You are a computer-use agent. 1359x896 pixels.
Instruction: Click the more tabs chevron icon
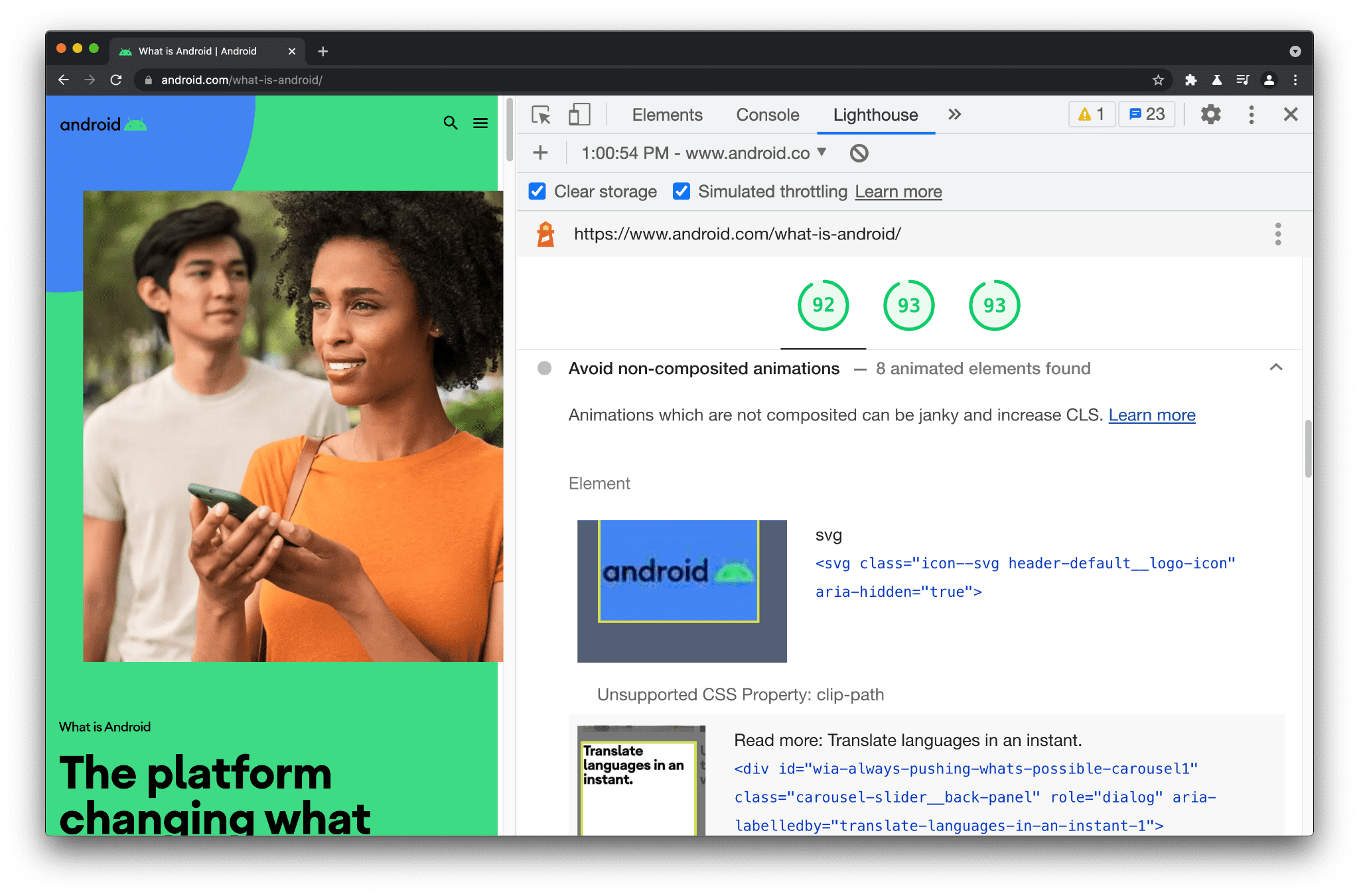954,114
